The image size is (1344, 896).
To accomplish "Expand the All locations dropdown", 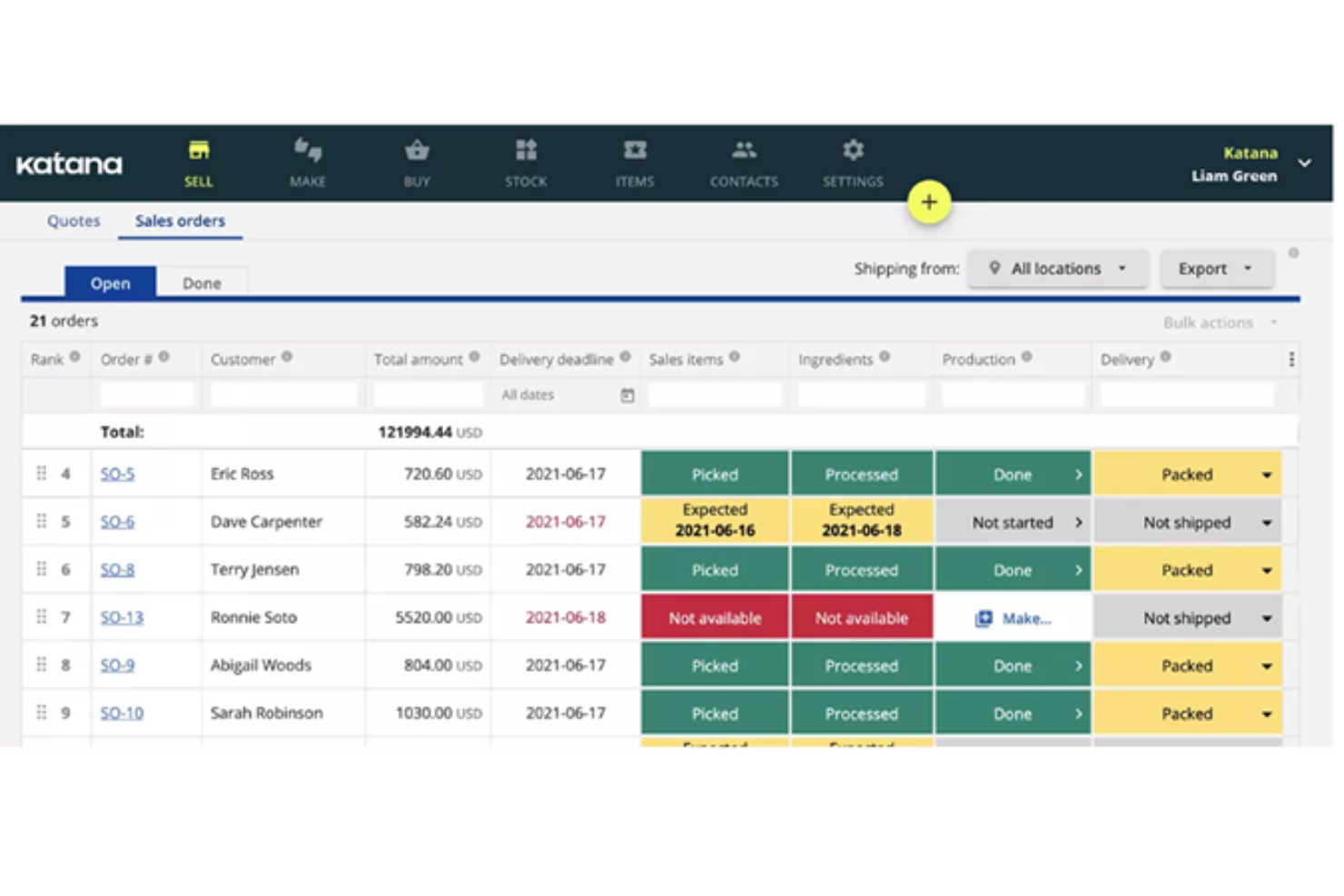I will tap(1057, 268).
